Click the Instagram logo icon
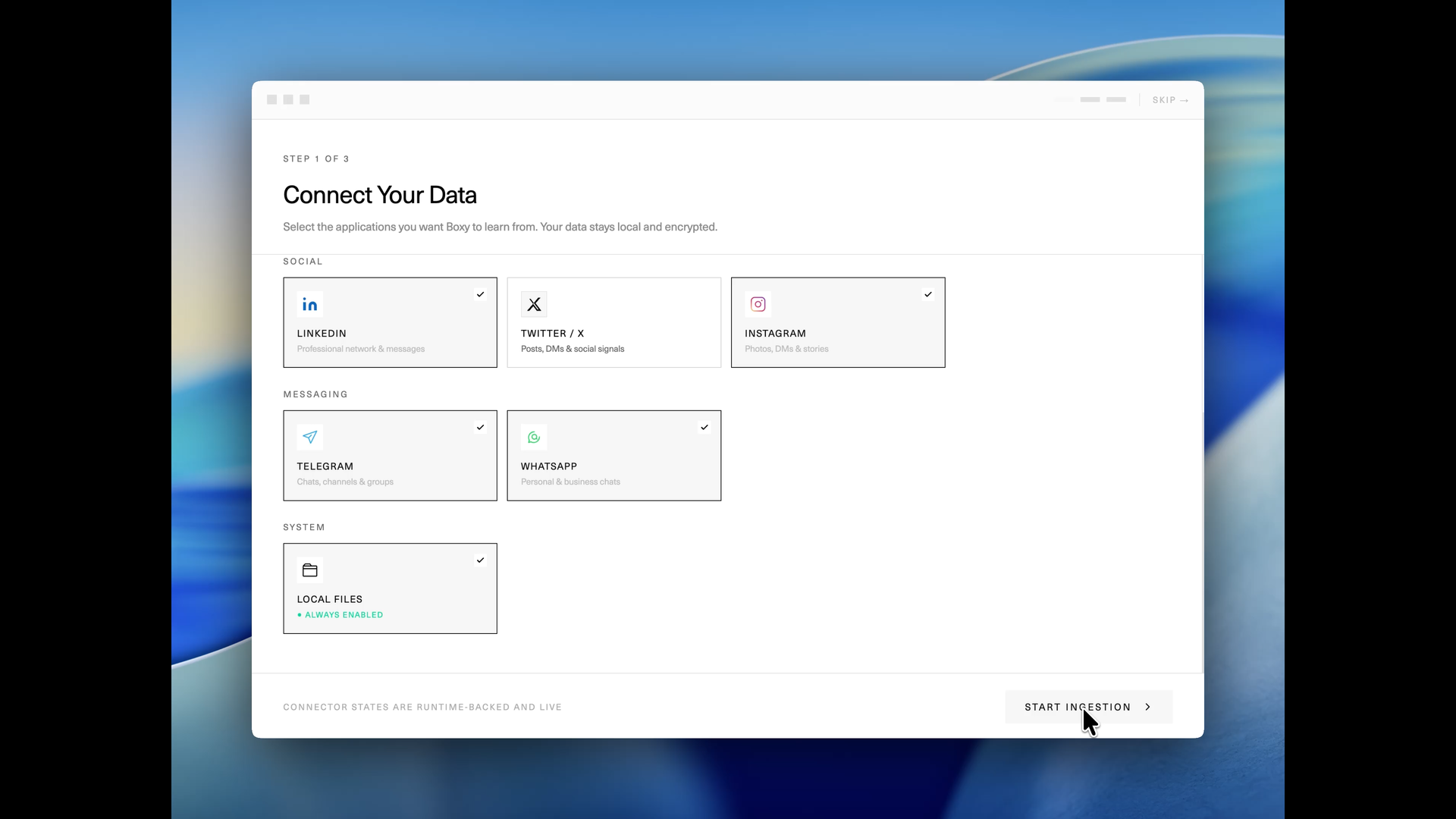Image resolution: width=1456 pixels, height=819 pixels. click(x=758, y=304)
